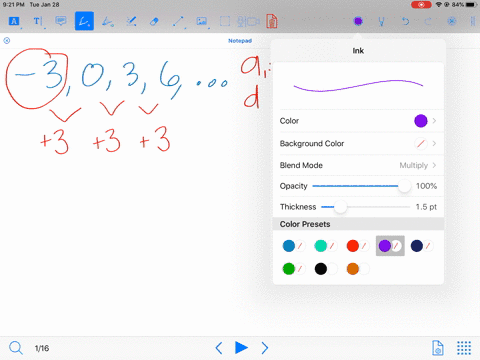480x360 pixels.
Task: Tap the 100% opacity value
Action: (426, 186)
